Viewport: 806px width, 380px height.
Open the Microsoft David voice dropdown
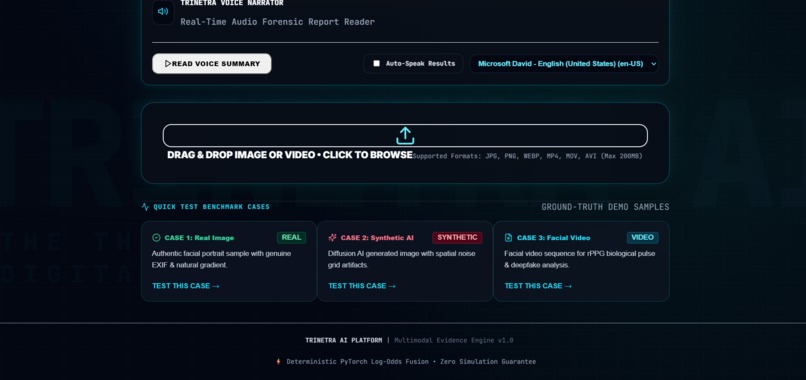(x=564, y=64)
